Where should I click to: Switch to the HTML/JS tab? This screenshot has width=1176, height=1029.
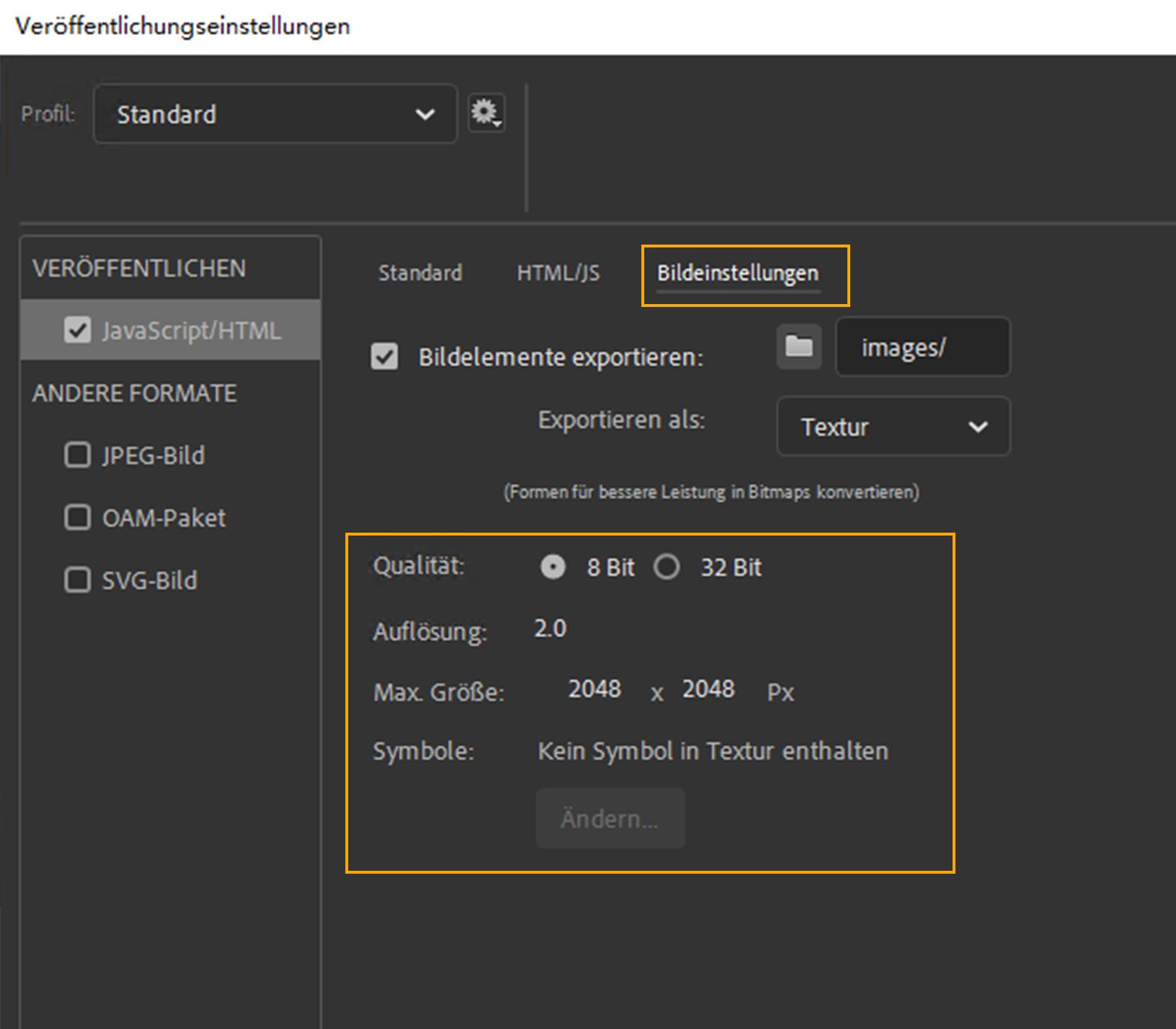pos(557,273)
